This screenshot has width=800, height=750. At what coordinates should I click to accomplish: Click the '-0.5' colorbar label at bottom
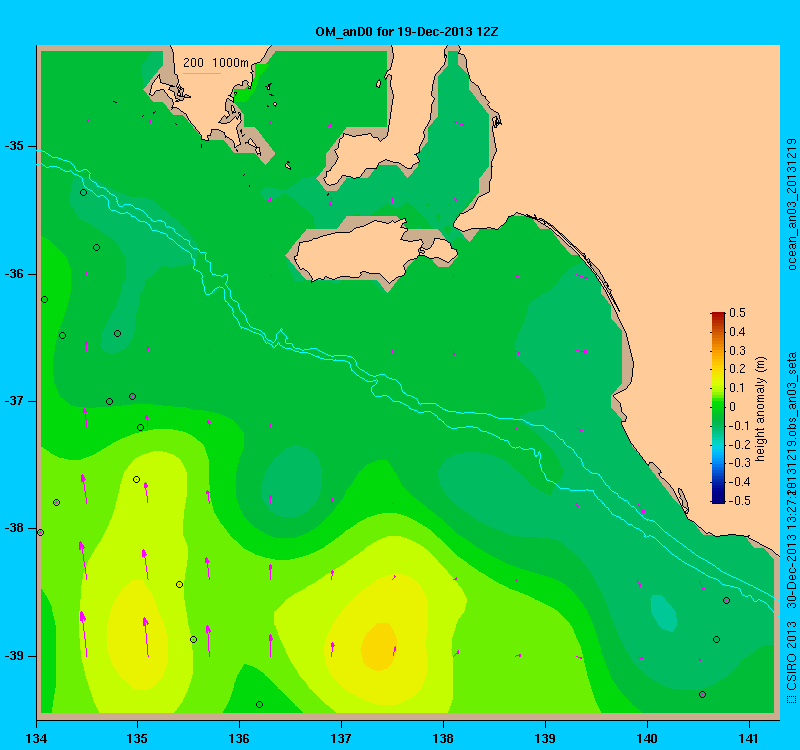pyautogui.click(x=738, y=501)
